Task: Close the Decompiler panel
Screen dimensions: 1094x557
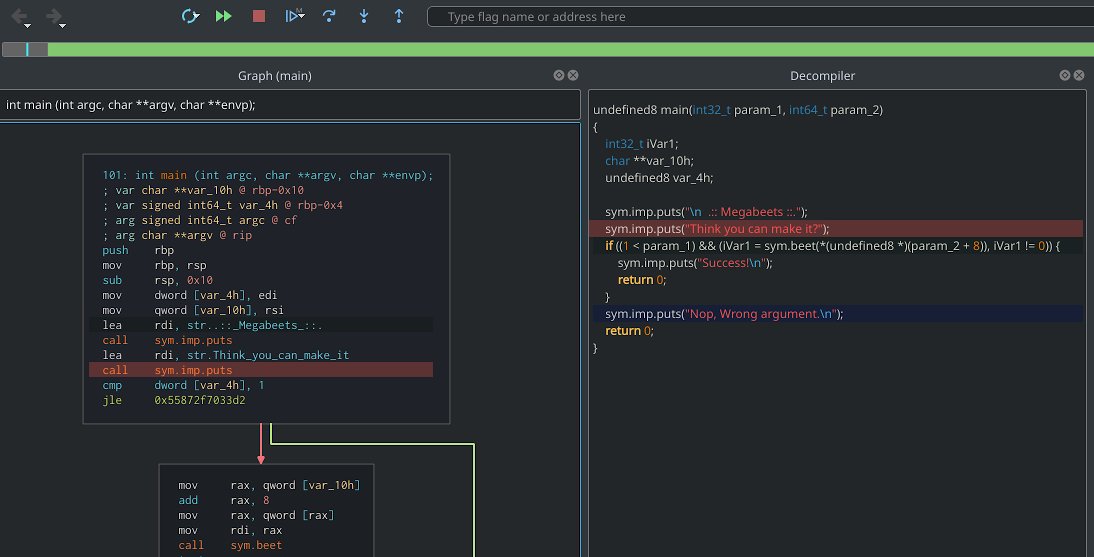Action: (1079, 75)
